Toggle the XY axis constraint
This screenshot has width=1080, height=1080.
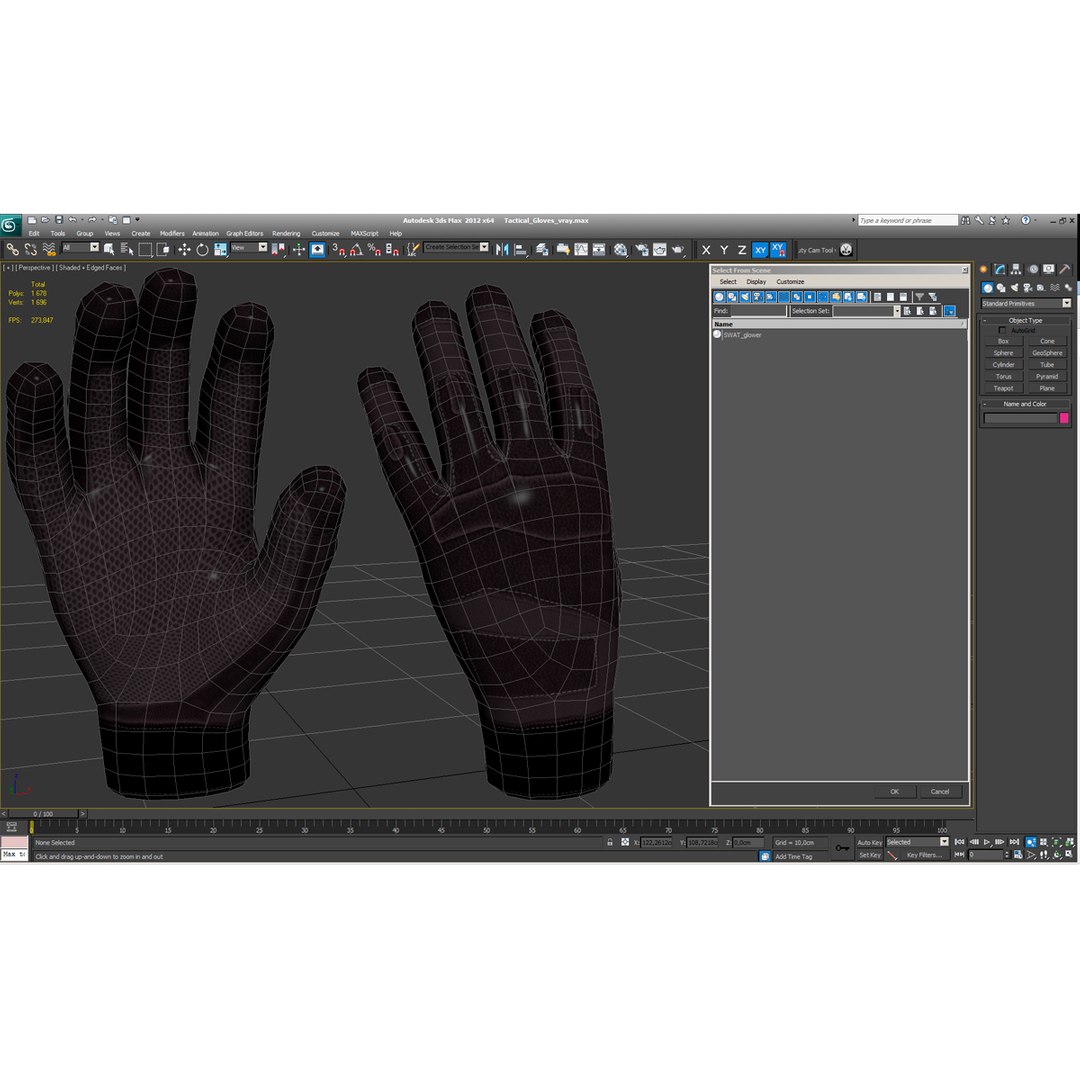(x=760, y=250)
